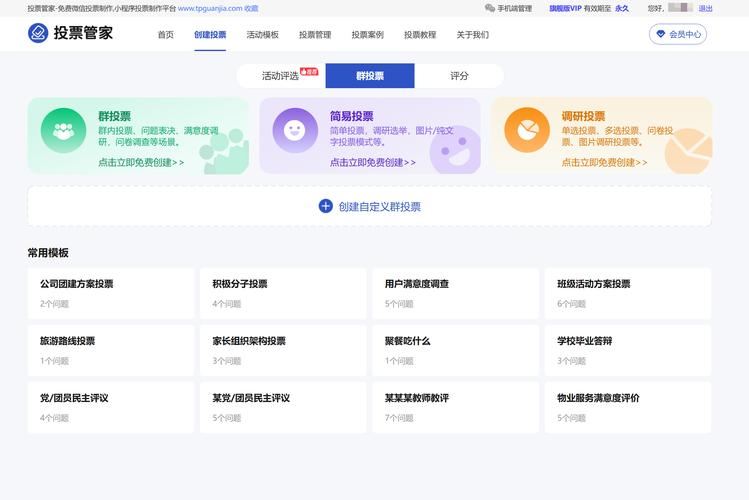
Task: Choose the 公司团建方案投票 template
Action: tap(111, 293)
